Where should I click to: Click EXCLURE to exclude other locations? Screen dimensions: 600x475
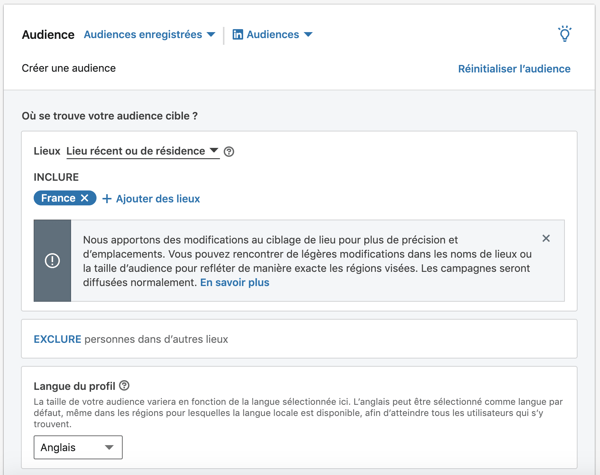point(57,339)
